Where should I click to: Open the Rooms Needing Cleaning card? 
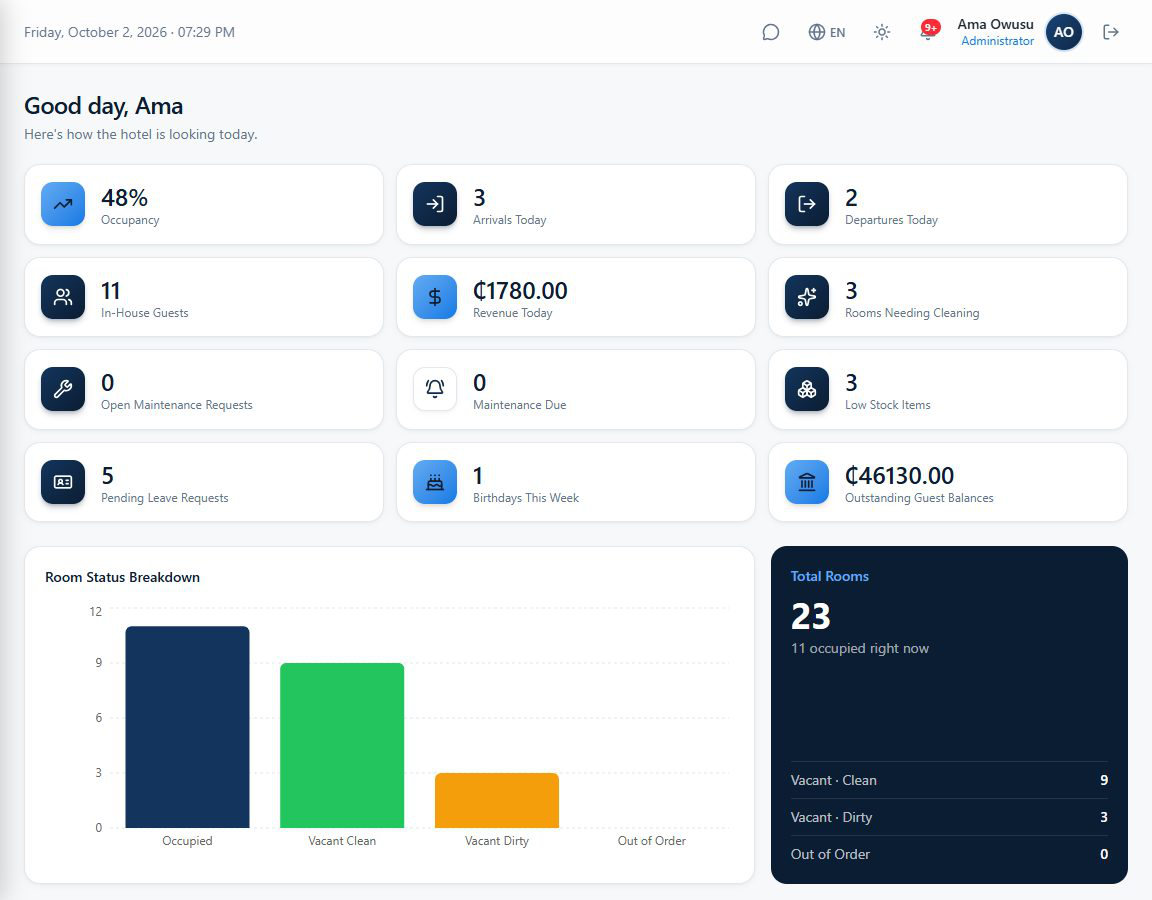948,297
